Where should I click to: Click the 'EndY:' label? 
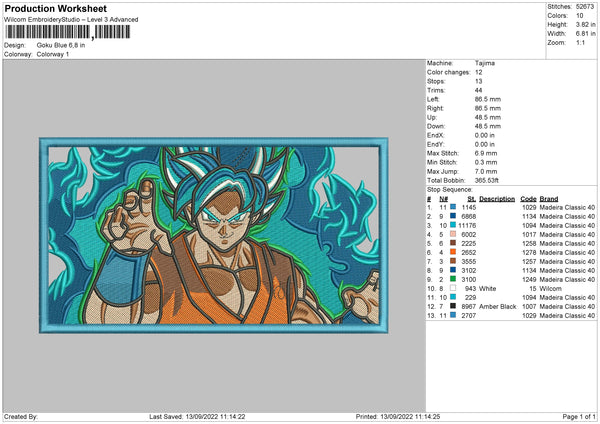(435, 144)
